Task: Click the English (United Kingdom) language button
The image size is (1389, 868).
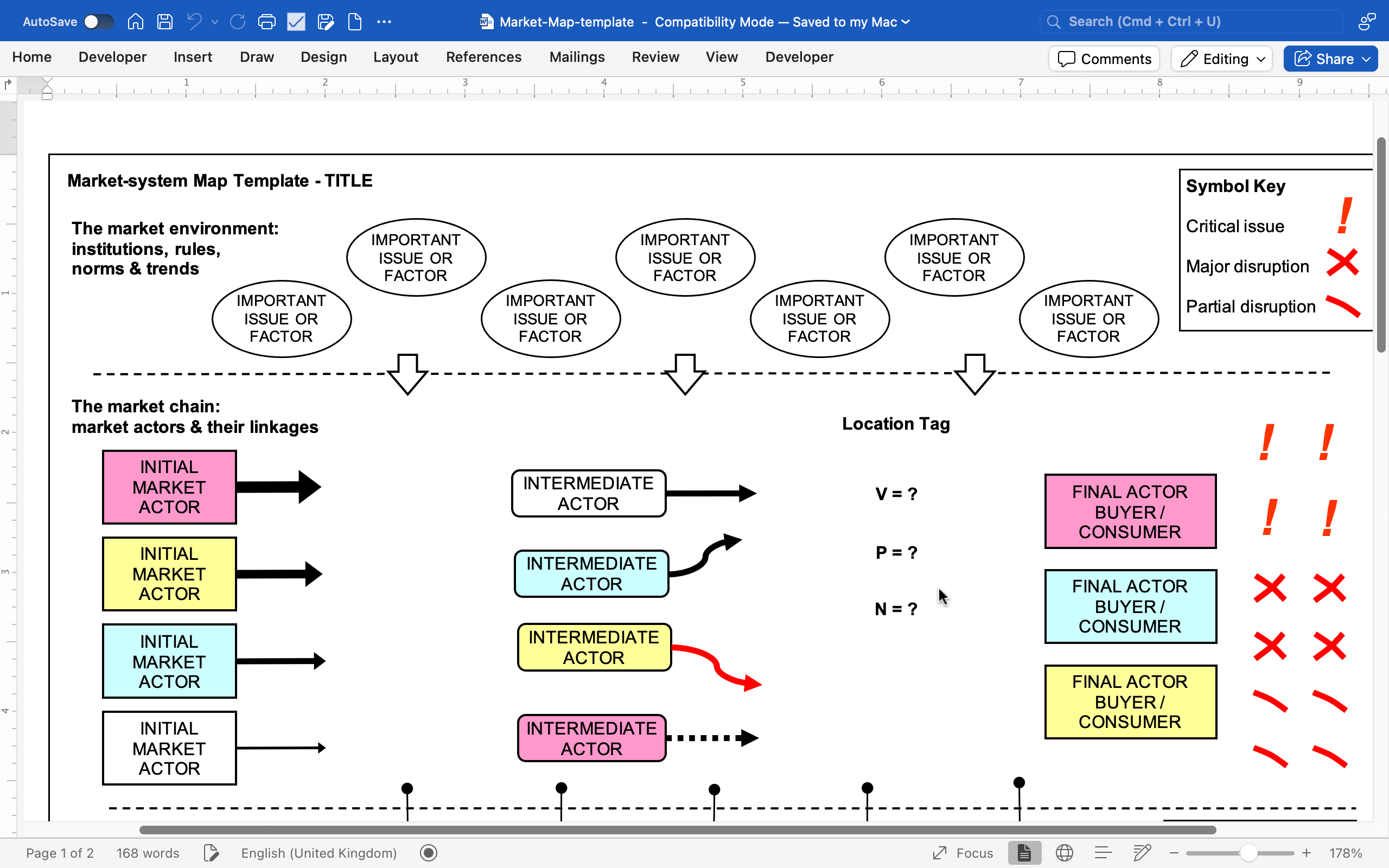Action: point(318,853)
